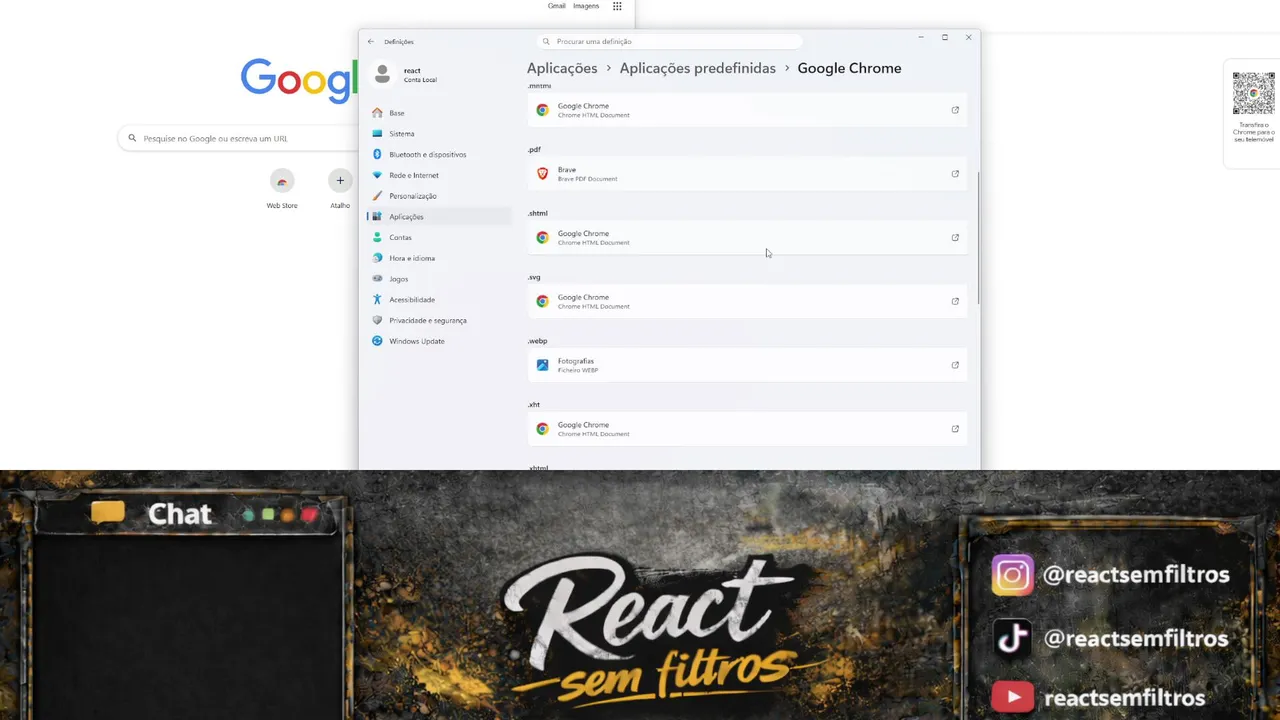Click the search magnifier in Settings search box
Screen dimensions: 1280x720
tap(546, 41)
